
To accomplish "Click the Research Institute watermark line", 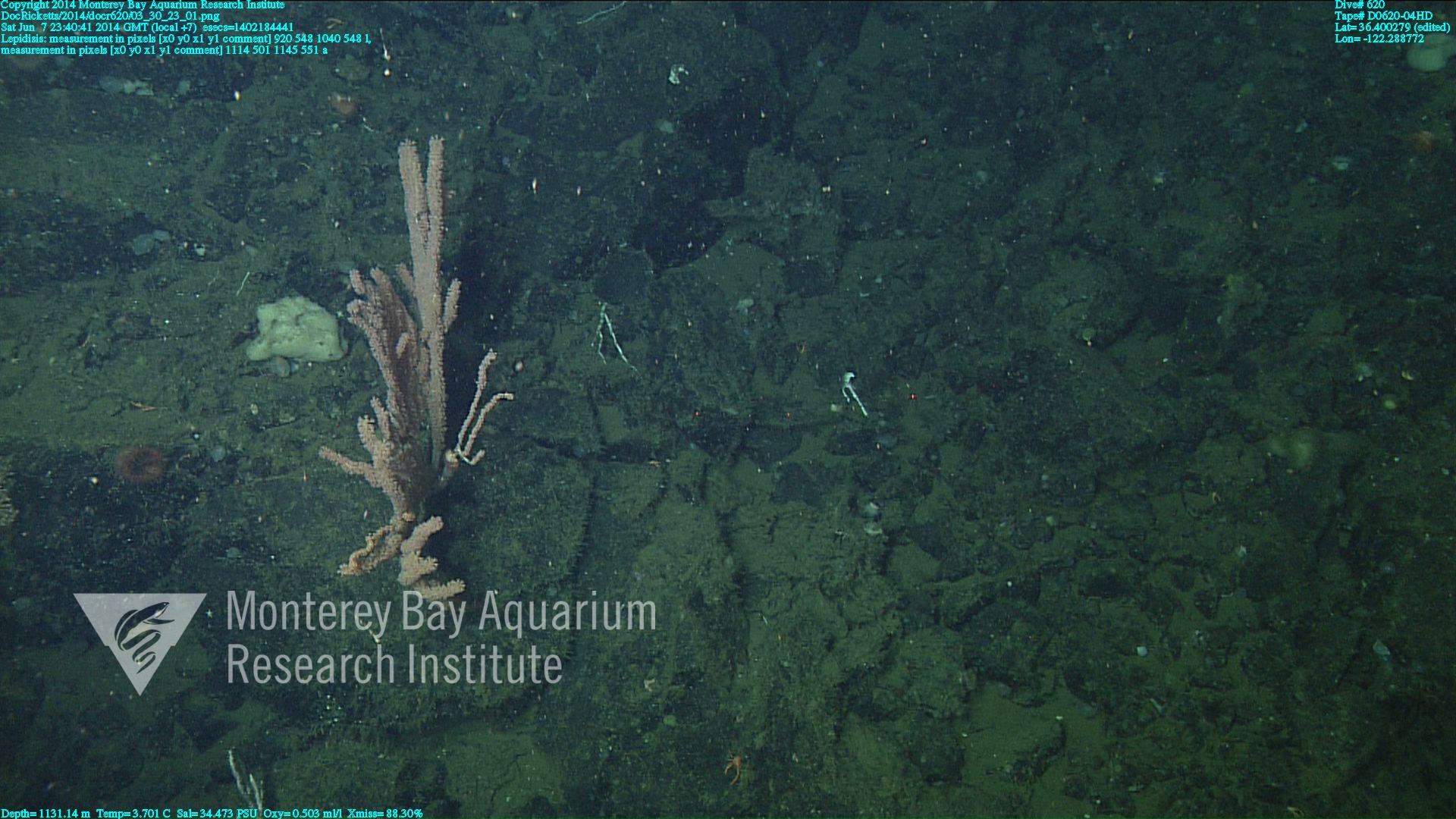I will point(394,664).
